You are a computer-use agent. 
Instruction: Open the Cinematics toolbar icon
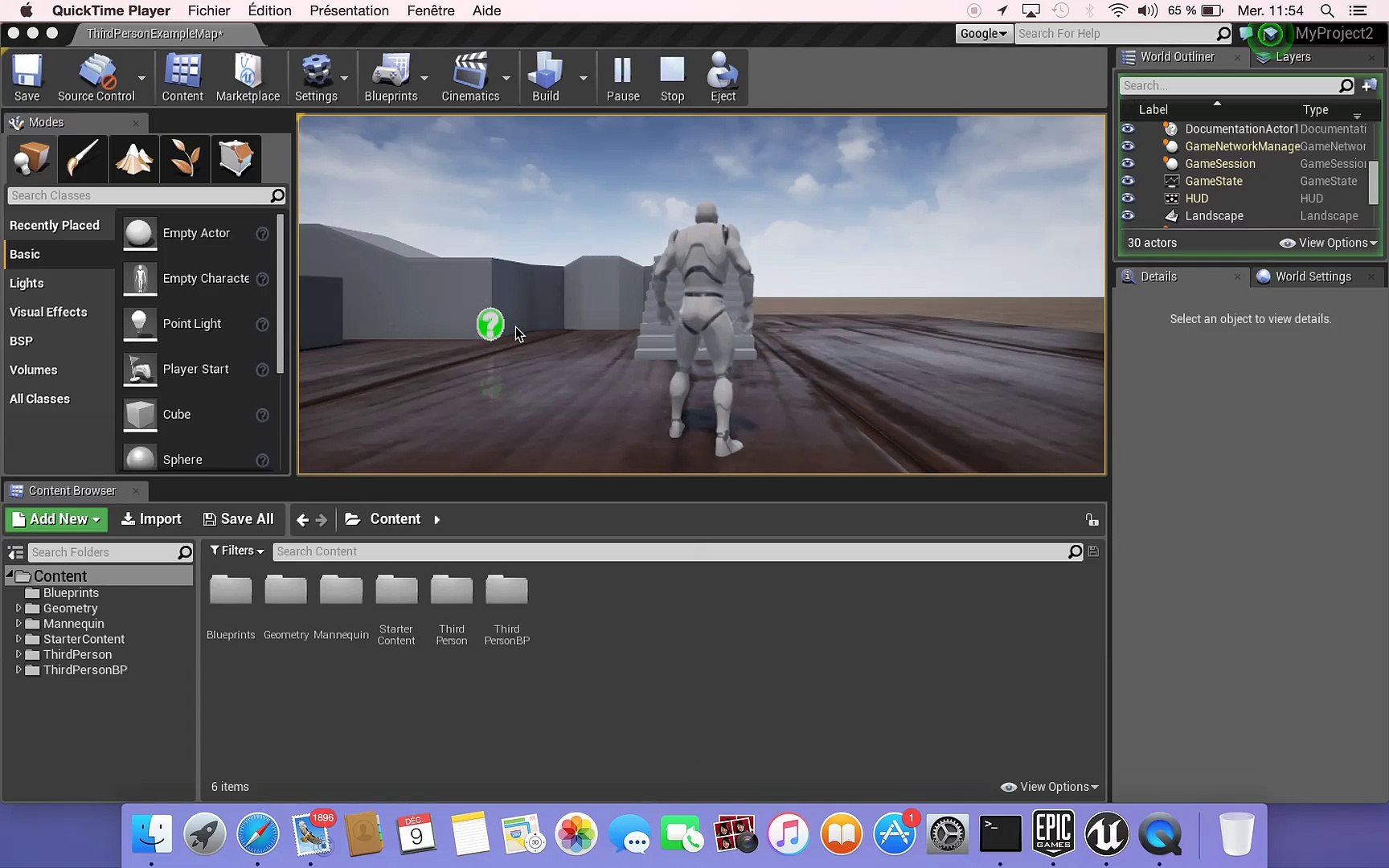click(x=470, y=77)
